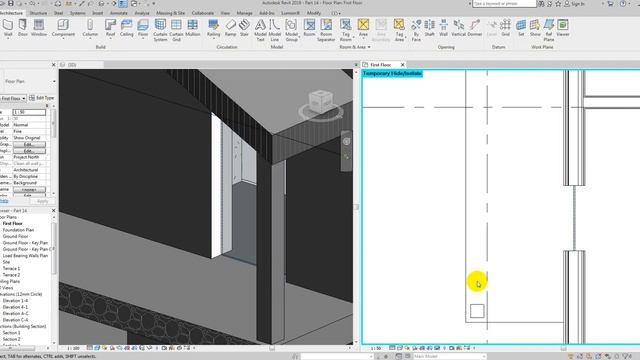
Task: Switch to the Structure ribbon tab
Action: point(38,13)
